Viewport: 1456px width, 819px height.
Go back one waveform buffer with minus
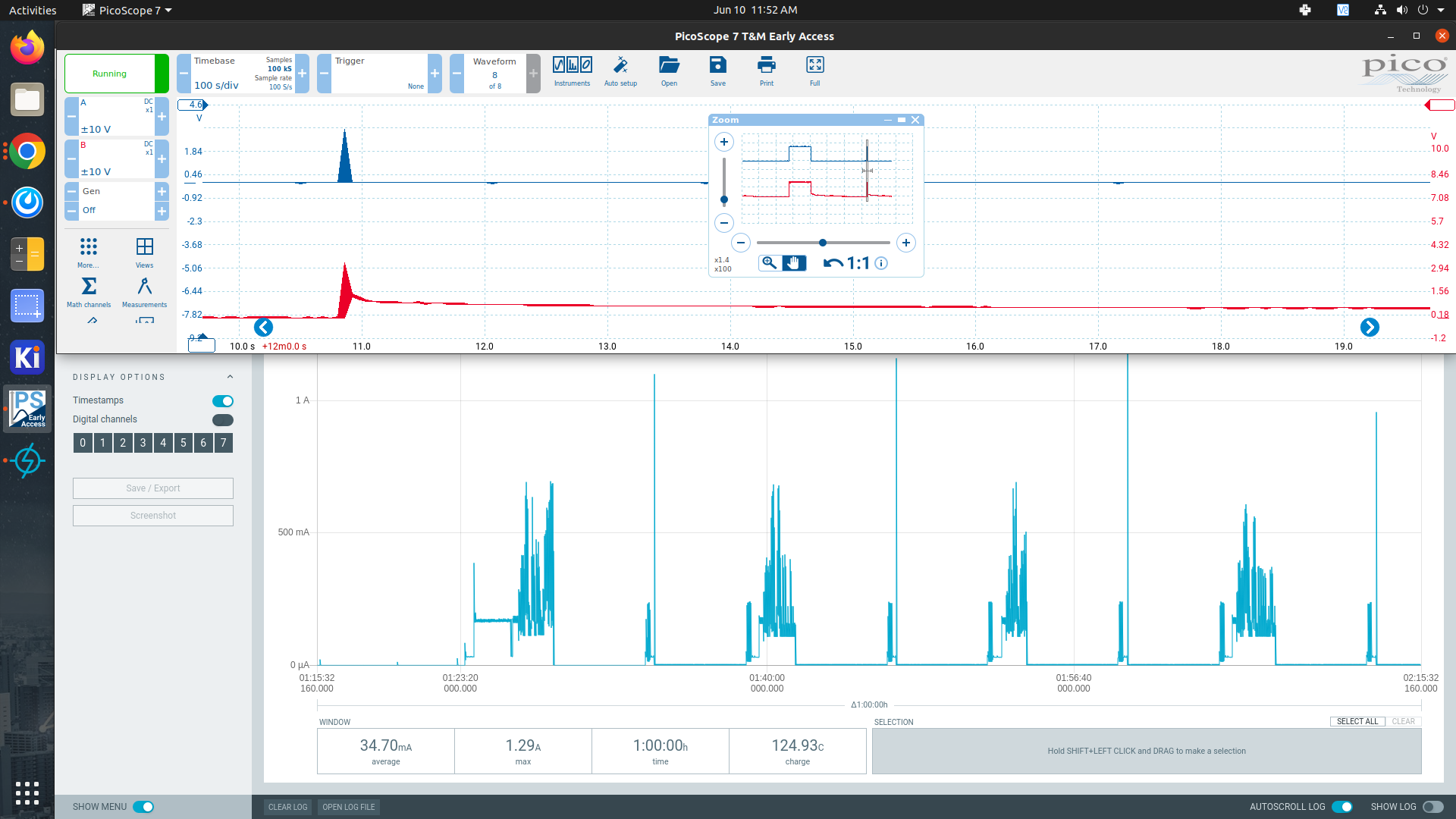(457, 74)
